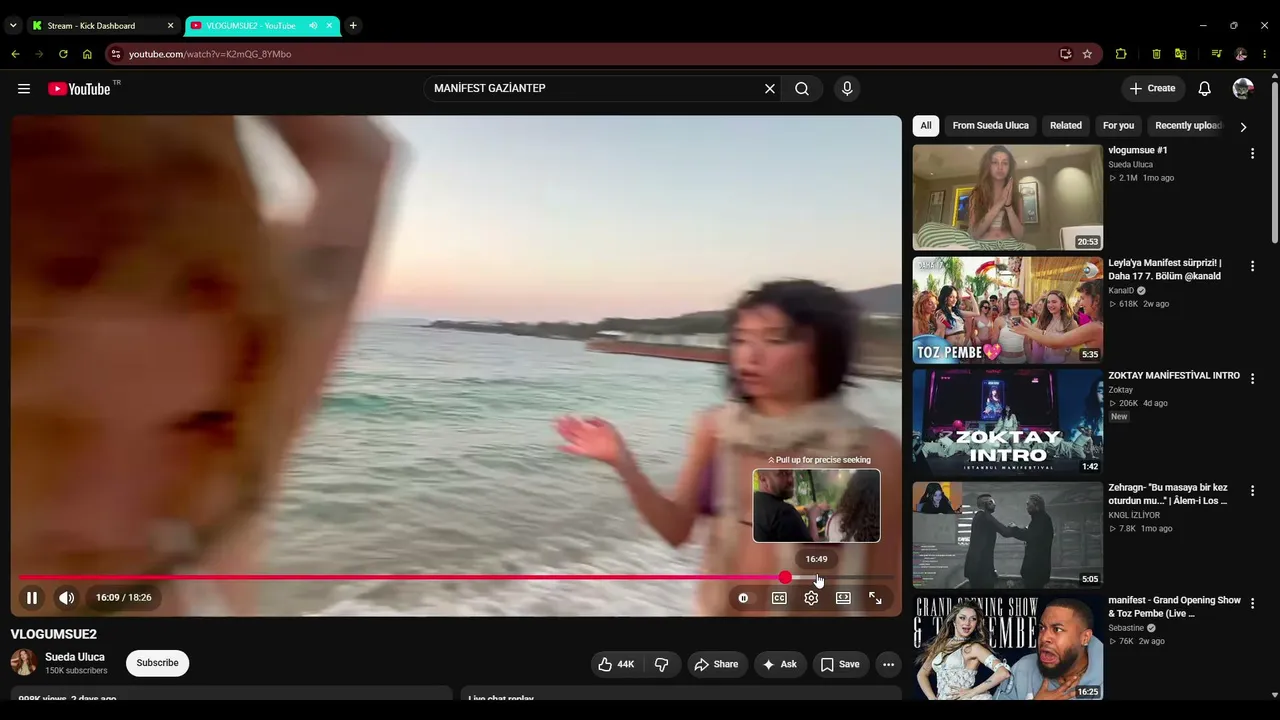
Task: Close the Kick Dashboard browser tab
Action: coord(170,26)
